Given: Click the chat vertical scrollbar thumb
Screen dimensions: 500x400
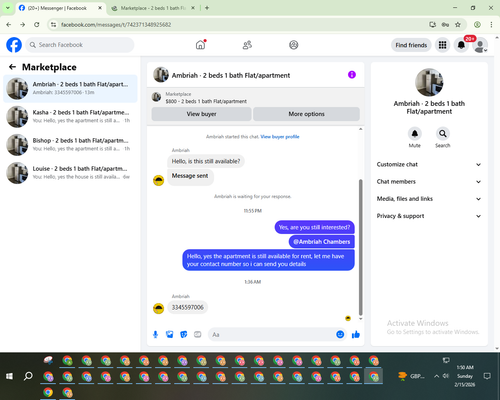Looking at the screenshot, I should click(360, 247).
